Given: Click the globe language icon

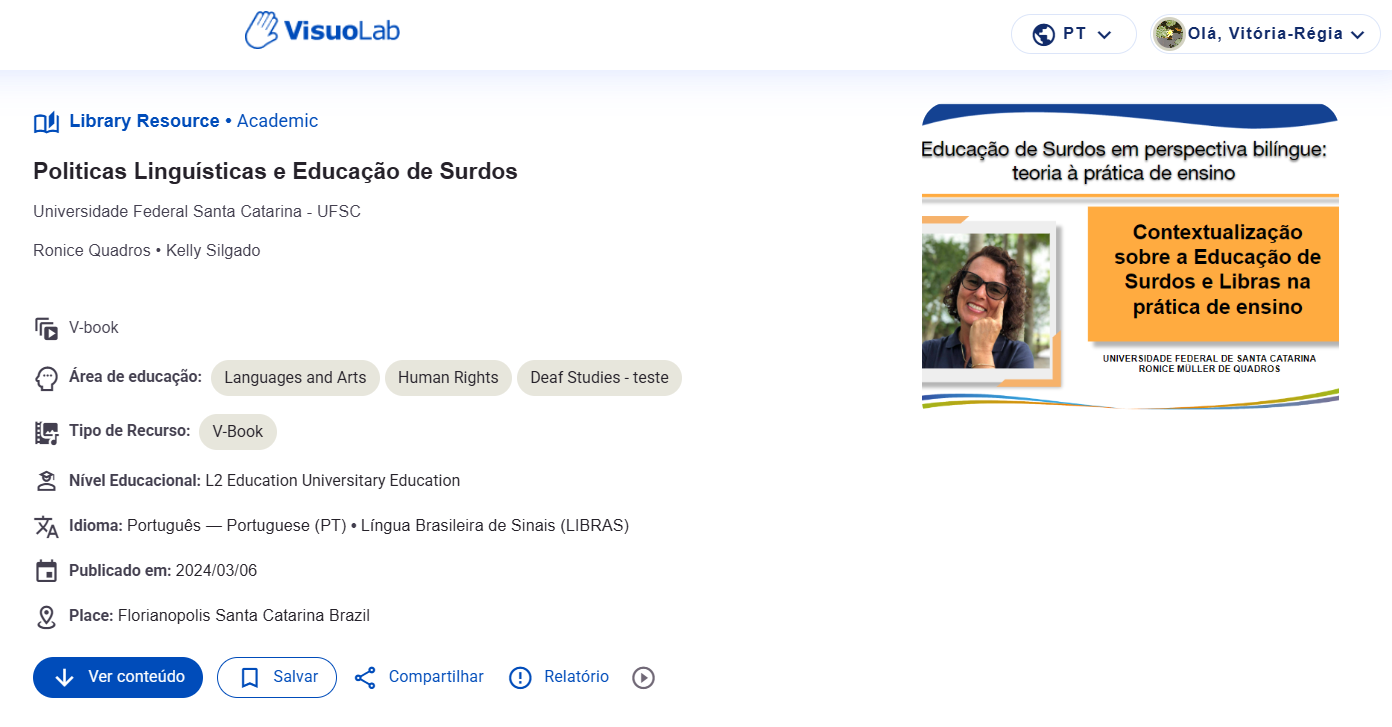Looking at the screenshot, I should coord(1044,34).
